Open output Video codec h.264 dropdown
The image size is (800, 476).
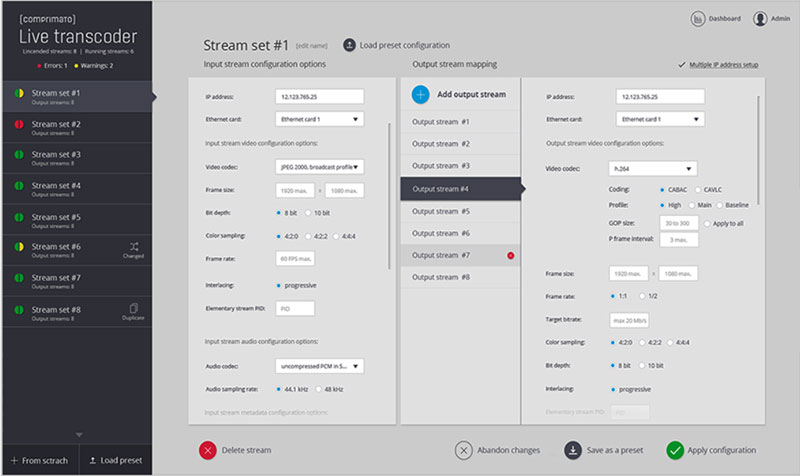click(653, 168)
